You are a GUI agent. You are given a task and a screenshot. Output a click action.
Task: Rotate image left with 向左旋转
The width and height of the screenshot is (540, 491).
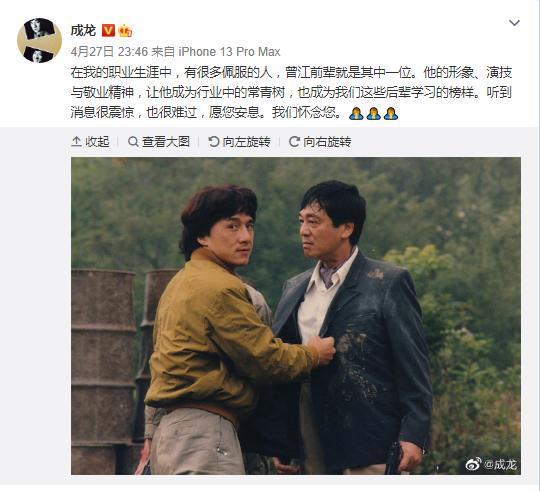239,142
